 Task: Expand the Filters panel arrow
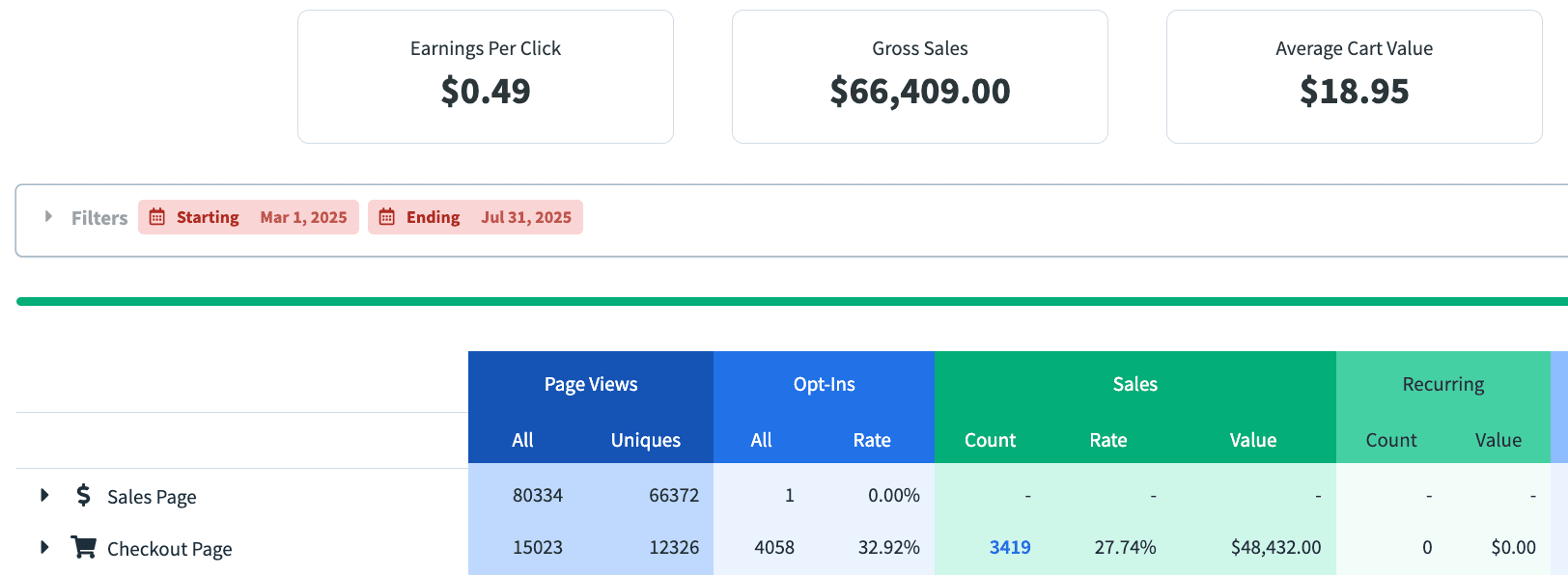[48, 217]
